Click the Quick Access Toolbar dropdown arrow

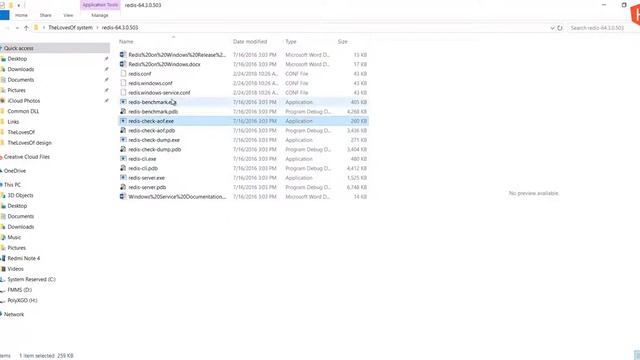[x=19, y=5]
